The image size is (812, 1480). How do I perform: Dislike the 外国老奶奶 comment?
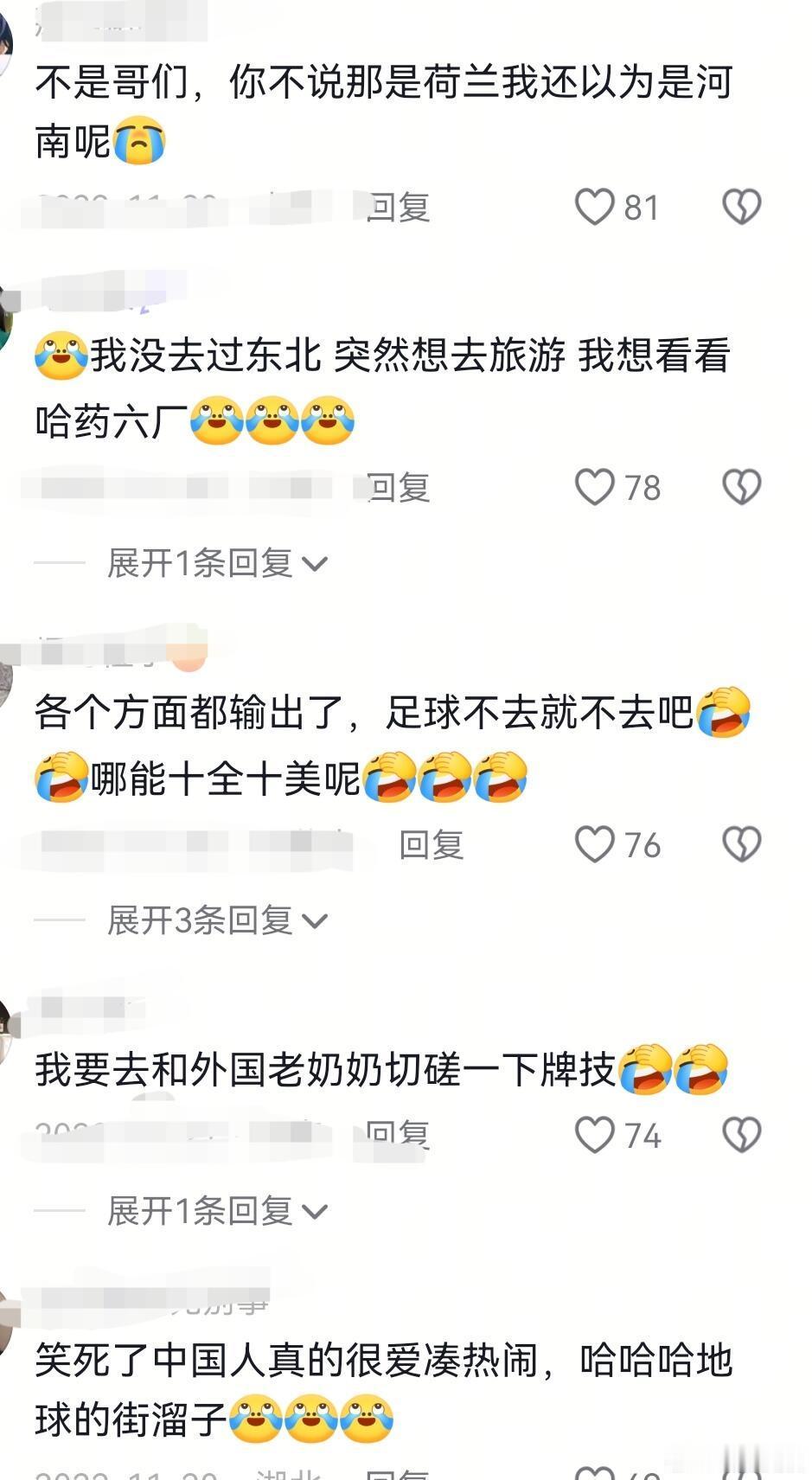point(741,1135)
